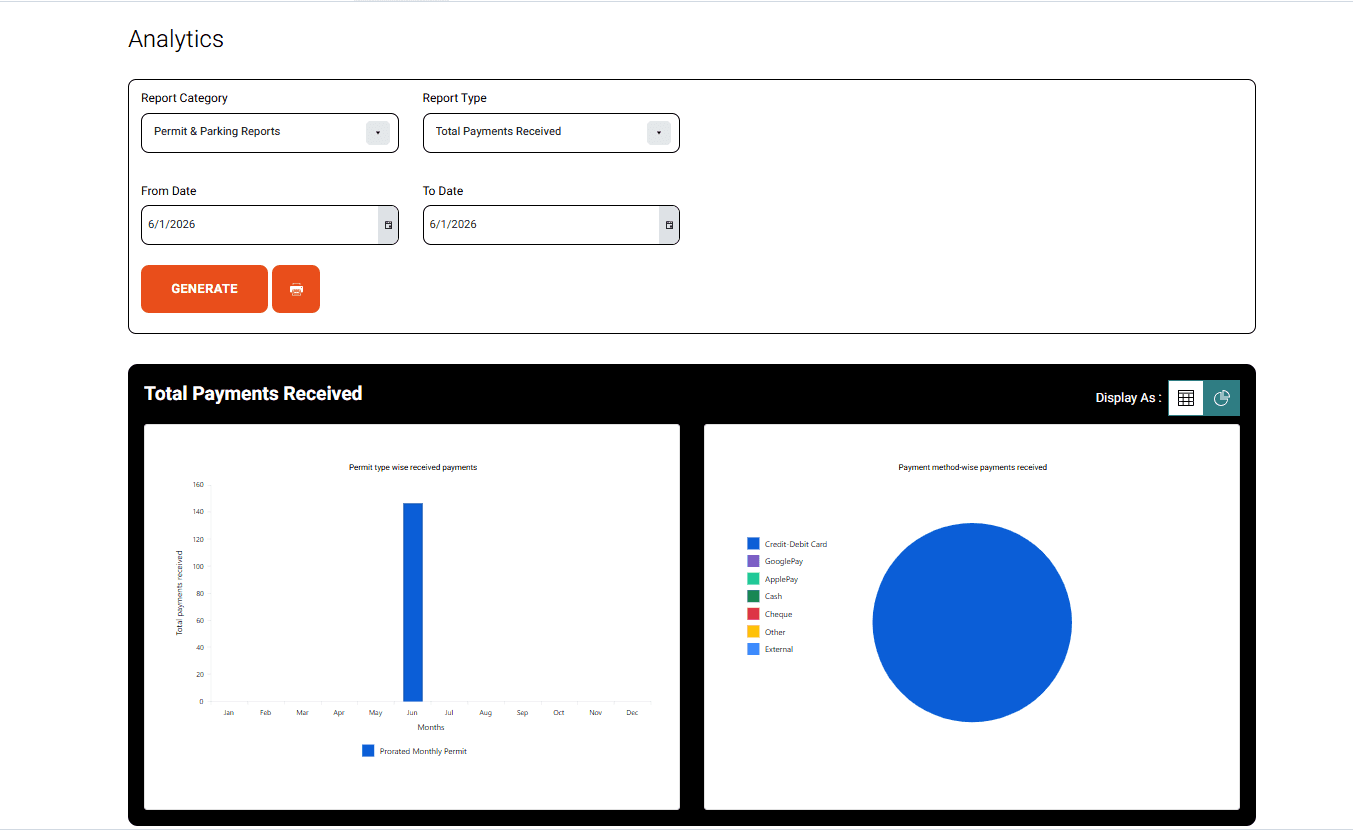Click the To Date label
This screenshot has width=1353, height=832.
(443, 191)
